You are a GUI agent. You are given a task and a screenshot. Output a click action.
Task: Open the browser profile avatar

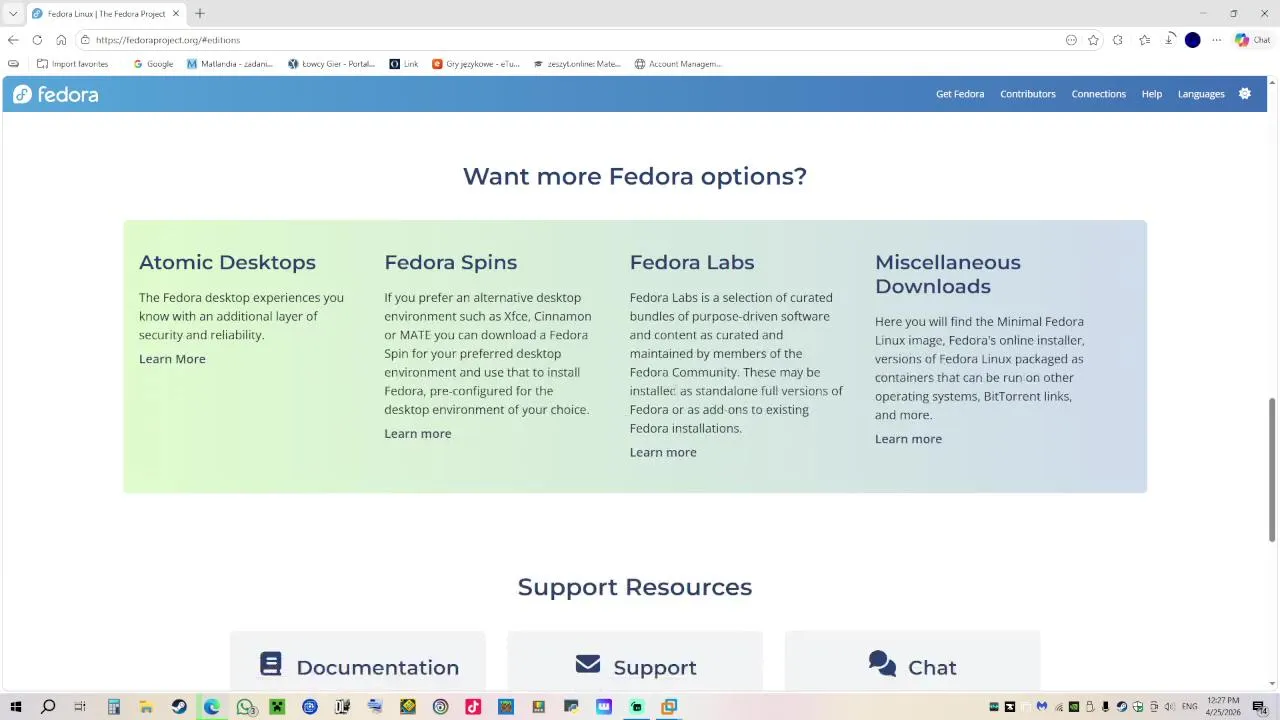[x=1193, y=40]
